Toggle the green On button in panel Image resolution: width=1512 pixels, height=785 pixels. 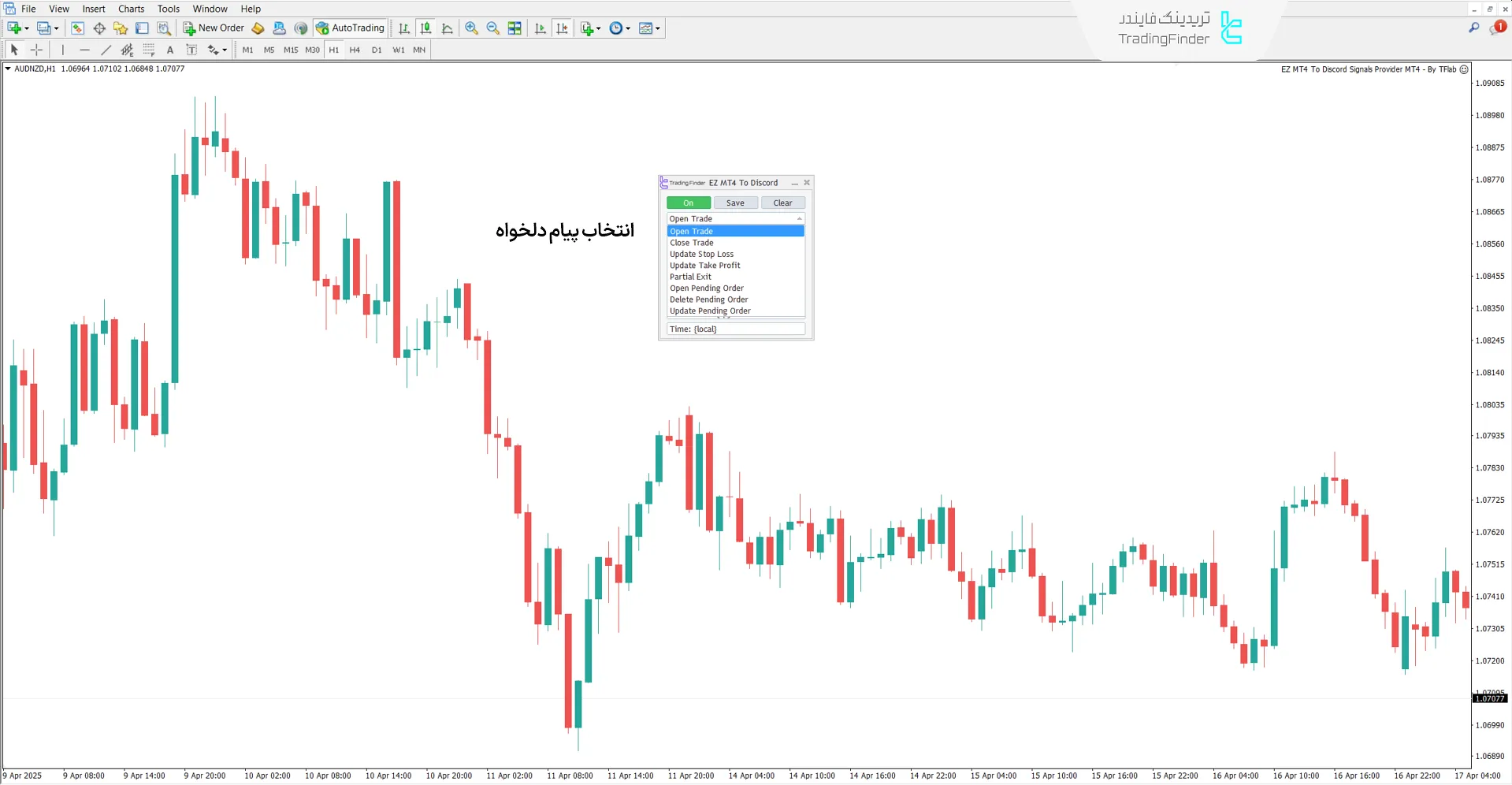point(688,203)
